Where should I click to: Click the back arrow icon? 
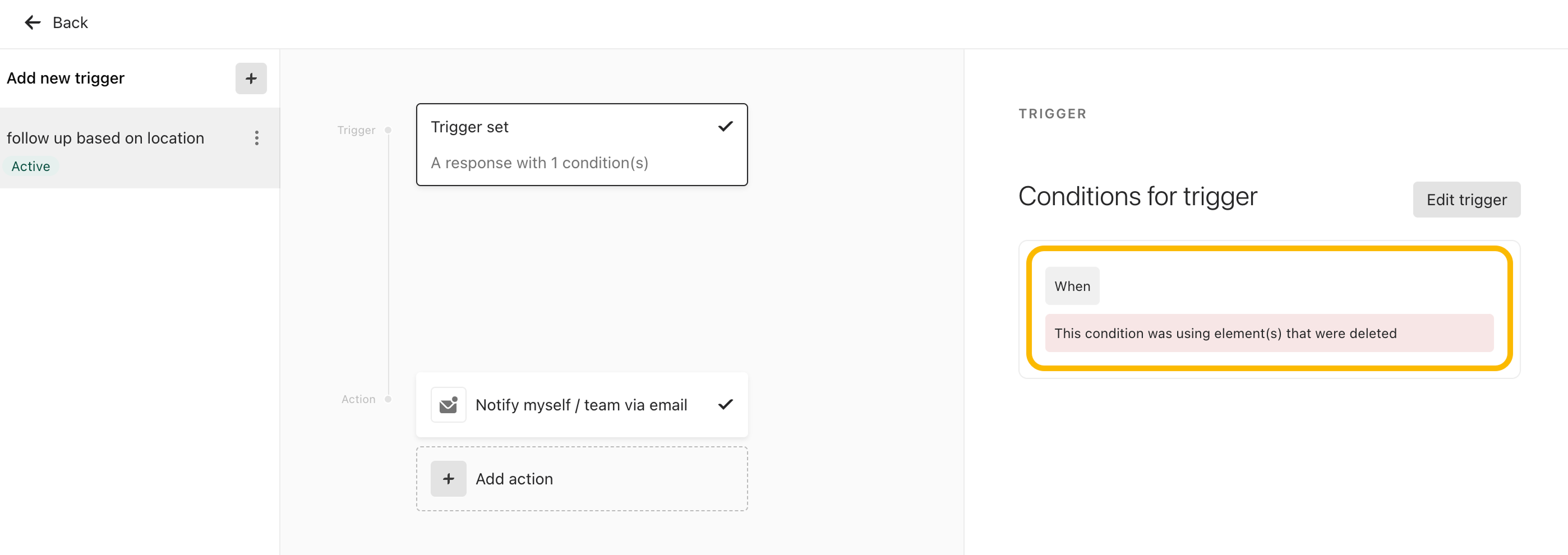33,22
